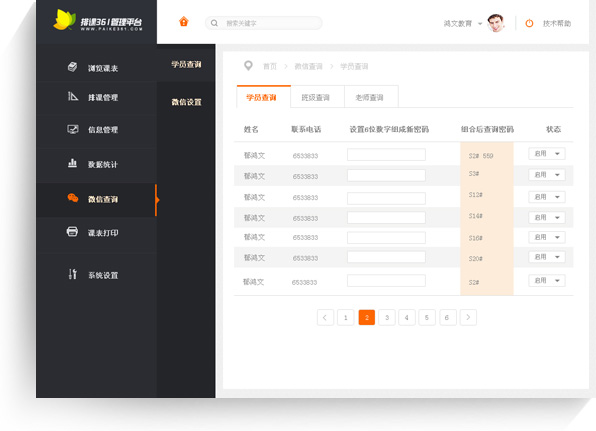Open last row 启用 status dropdown
Image resolution: width=596 pixels, height=431 pixels.
click(x=547, y=281)
